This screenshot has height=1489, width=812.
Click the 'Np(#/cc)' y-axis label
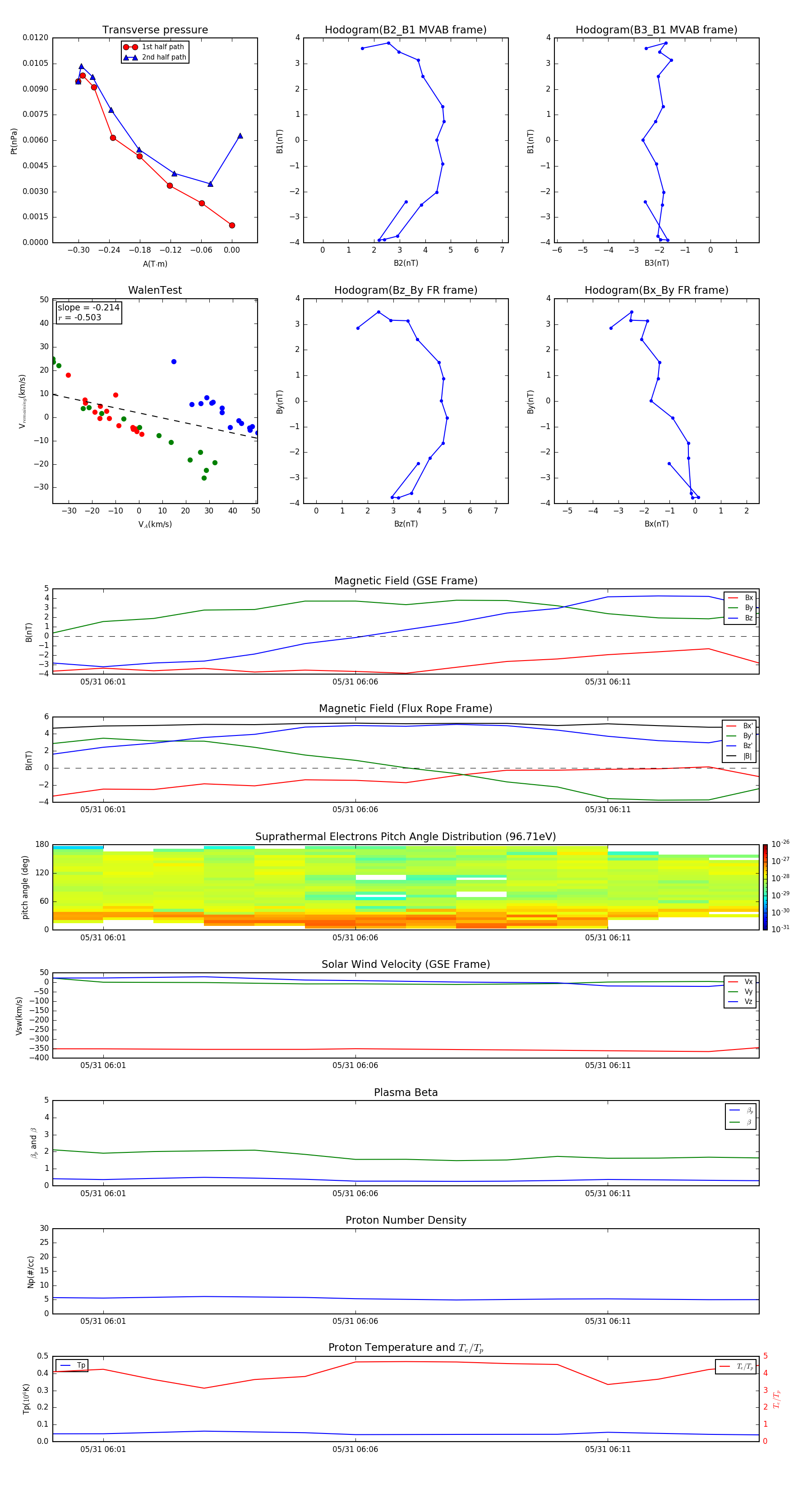click(x=31, y=1272)
